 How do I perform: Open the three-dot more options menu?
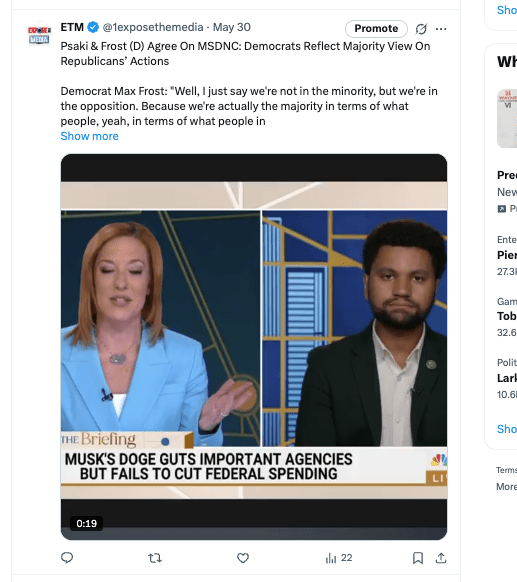click(441, 29)
